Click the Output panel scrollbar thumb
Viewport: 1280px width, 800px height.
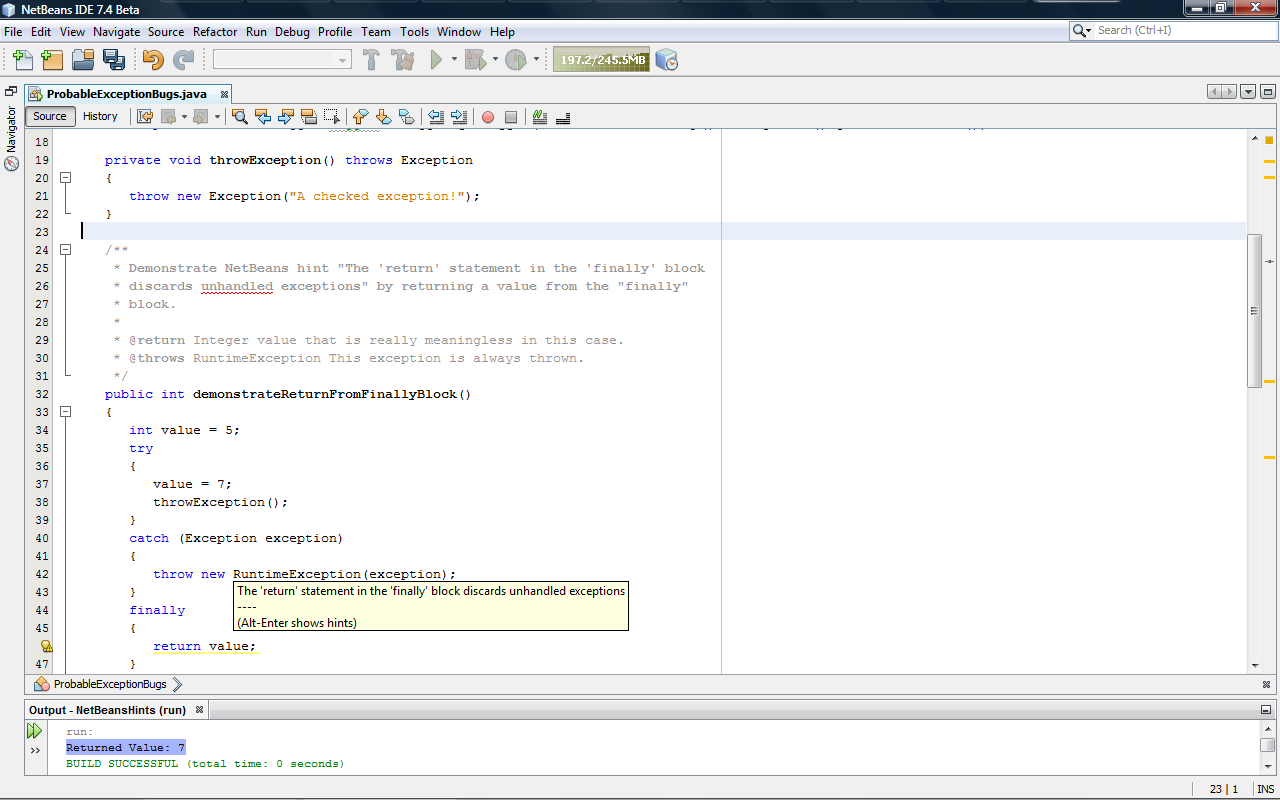1267,745
